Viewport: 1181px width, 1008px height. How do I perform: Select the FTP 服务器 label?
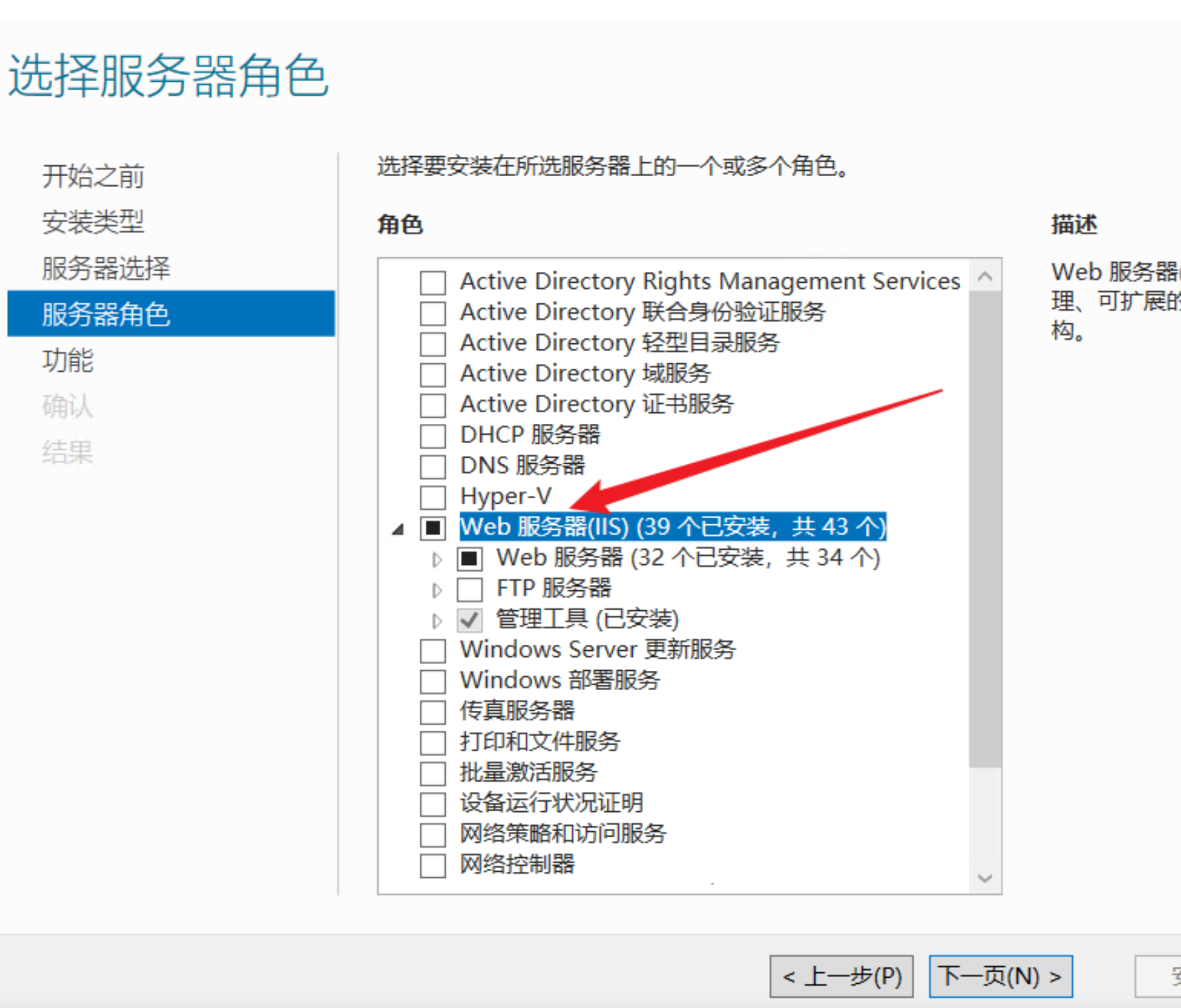coord(554,588)
